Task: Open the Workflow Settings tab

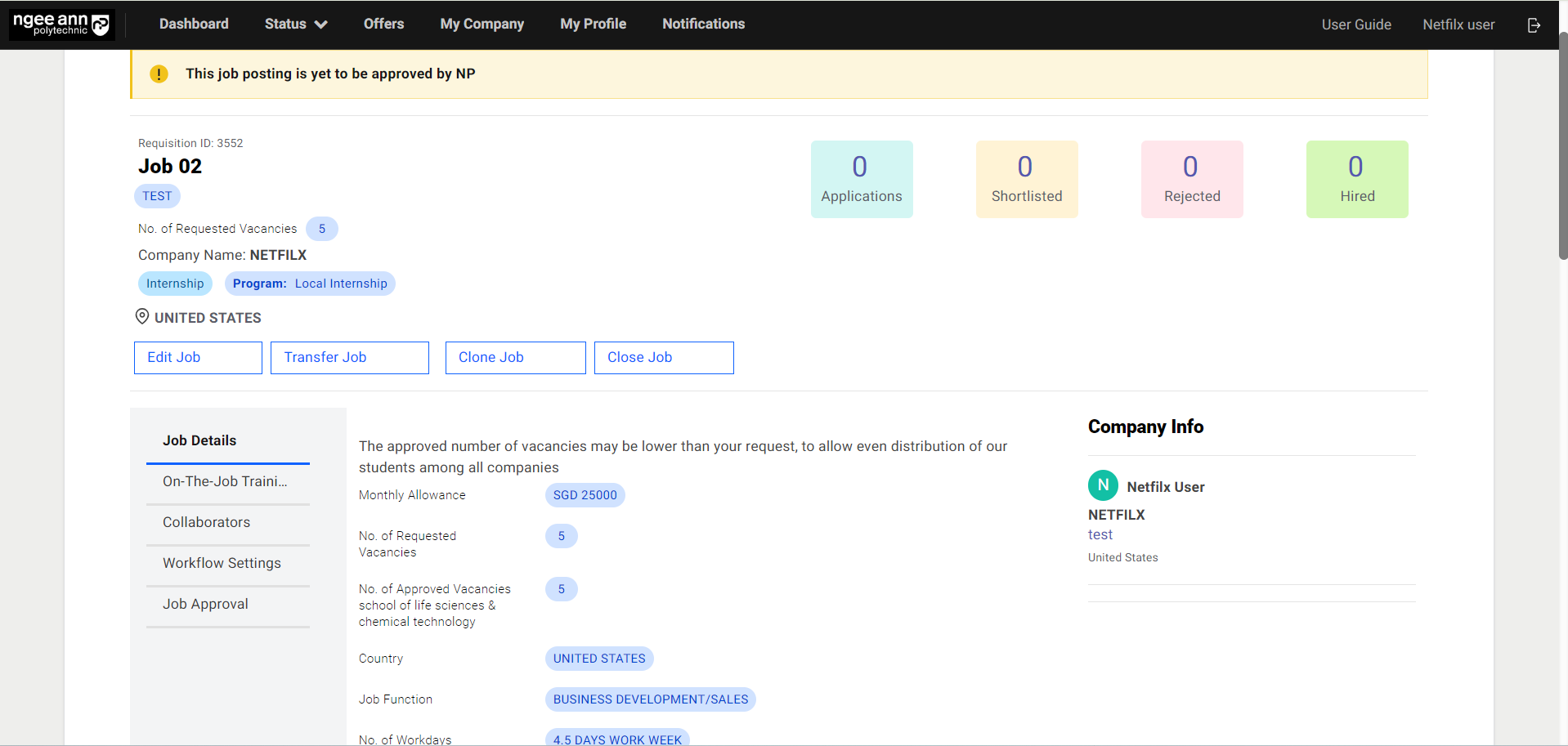Action: point(222,563)
